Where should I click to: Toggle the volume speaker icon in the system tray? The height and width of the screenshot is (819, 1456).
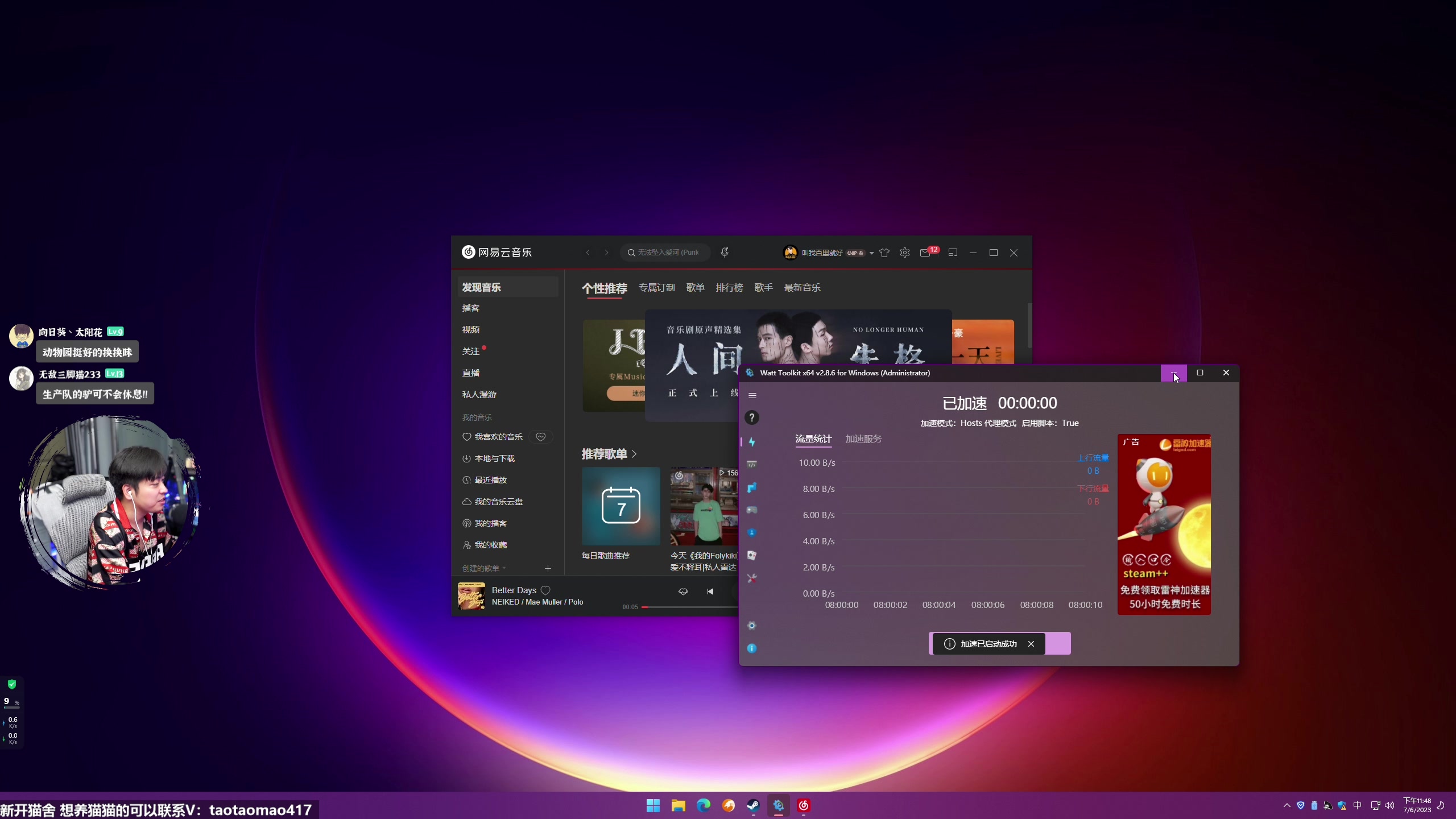coord(1389,805)
